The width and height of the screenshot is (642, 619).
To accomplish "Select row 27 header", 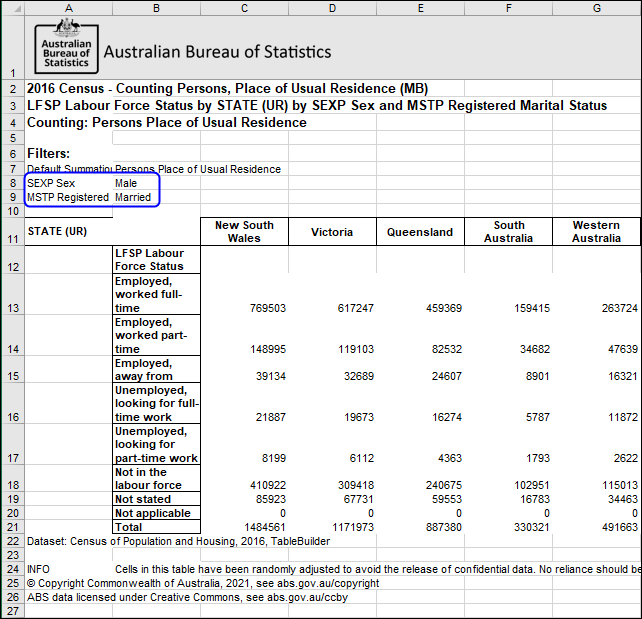I will tap(13, 611).
